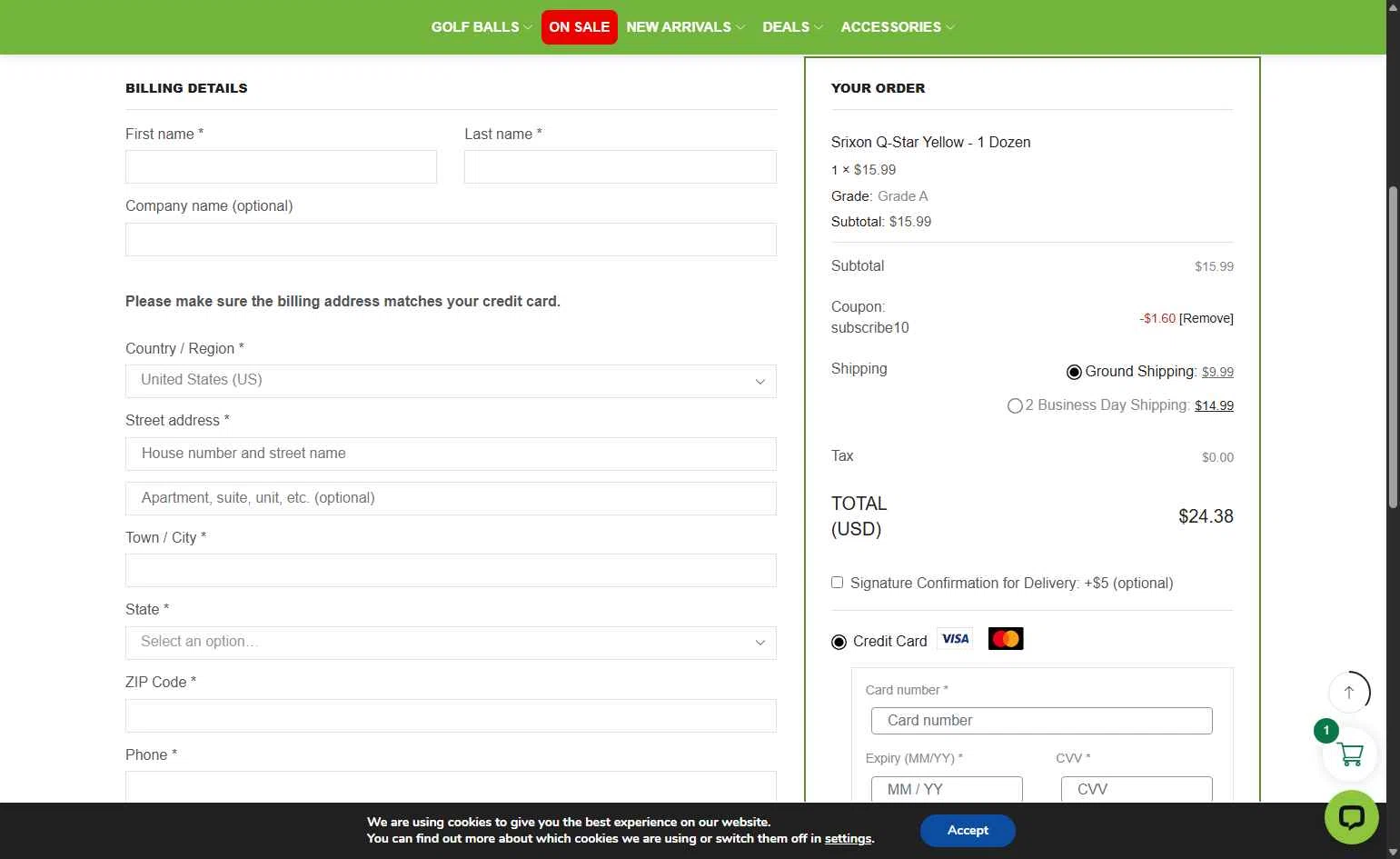
Task: Click the BILLING DETAILS heading
Action: 186,88
